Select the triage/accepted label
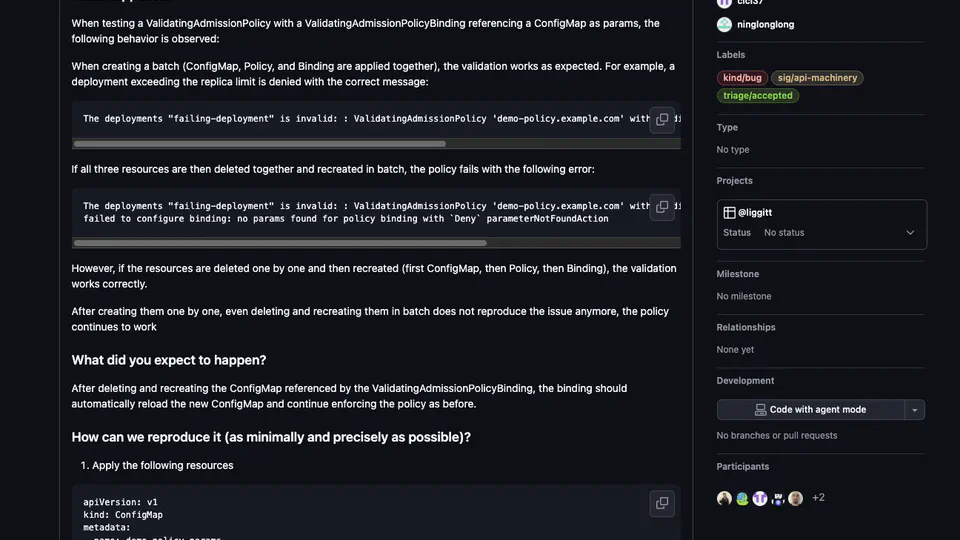Screen dimensions: 960x540 (x=757, y=96)
